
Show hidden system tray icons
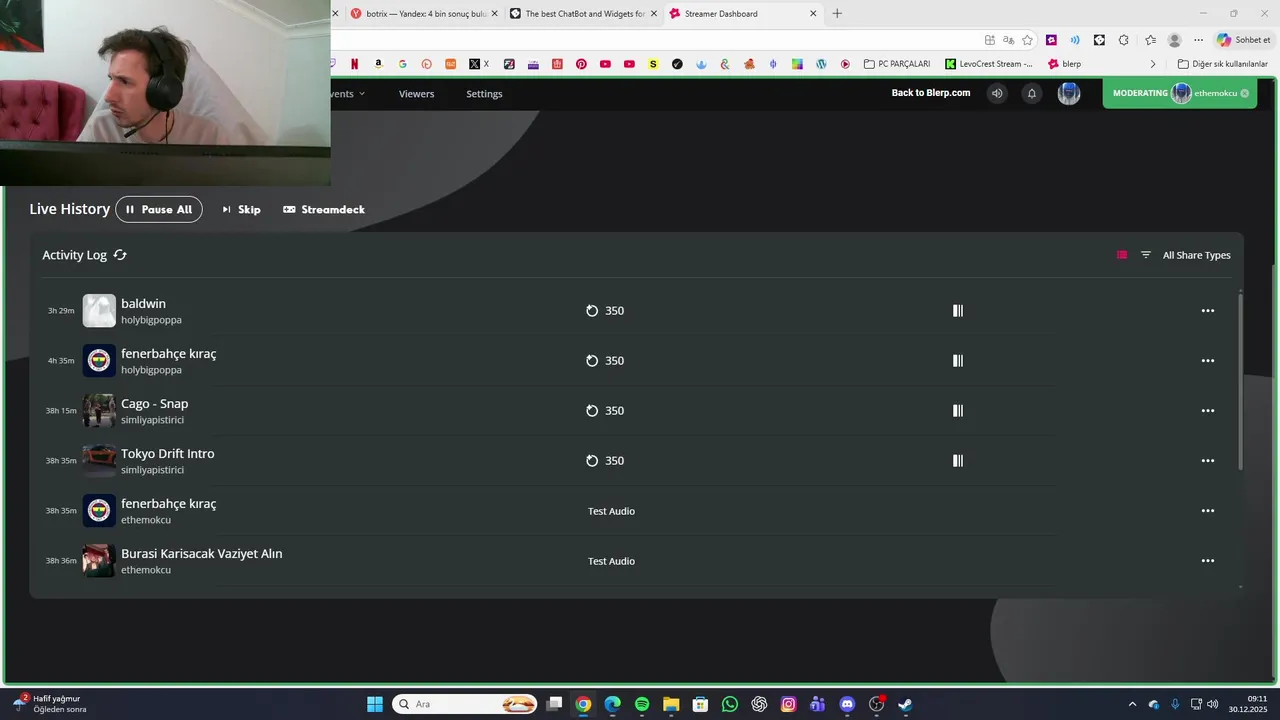(x=1132, y=704)
